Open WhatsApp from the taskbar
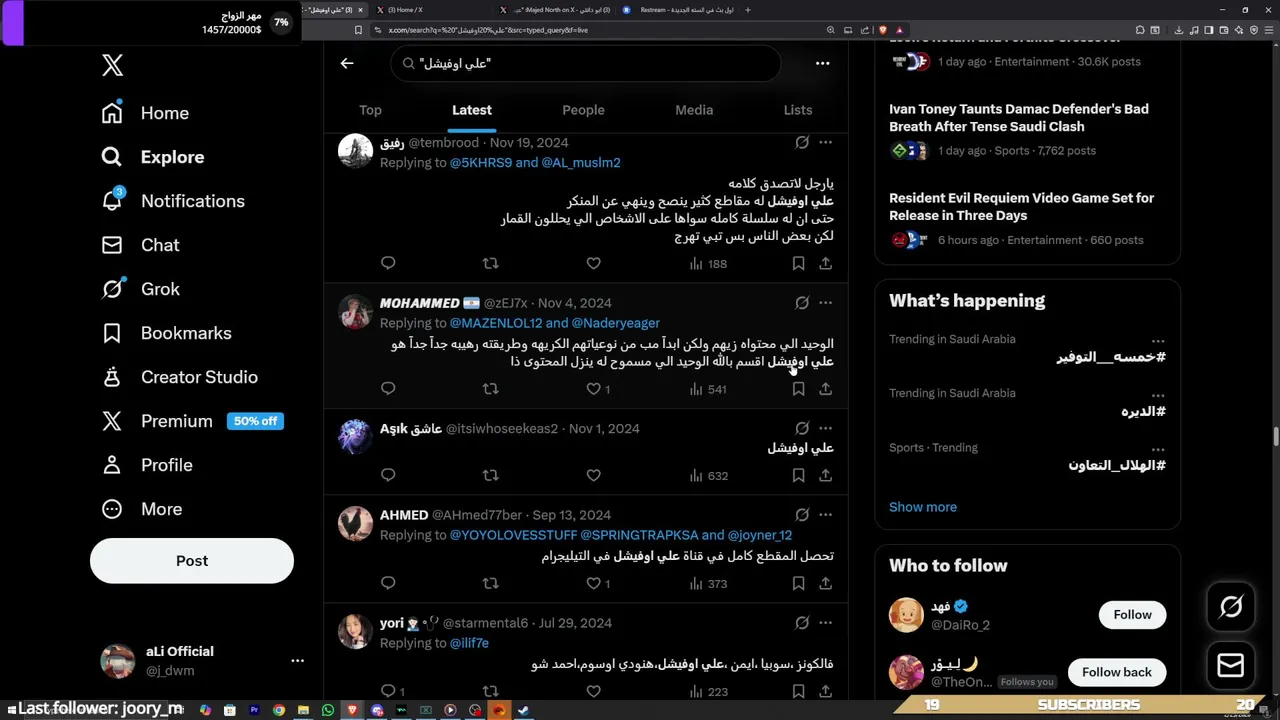1280x720 pixels. (328, 710)
